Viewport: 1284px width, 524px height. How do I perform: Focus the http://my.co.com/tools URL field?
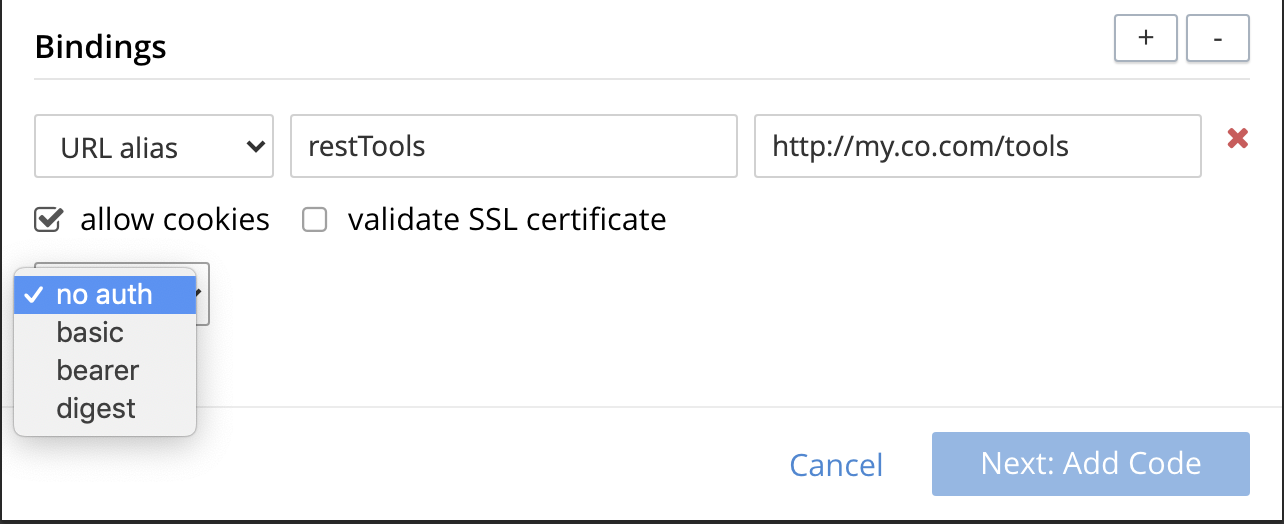click(x=977, y=147)
